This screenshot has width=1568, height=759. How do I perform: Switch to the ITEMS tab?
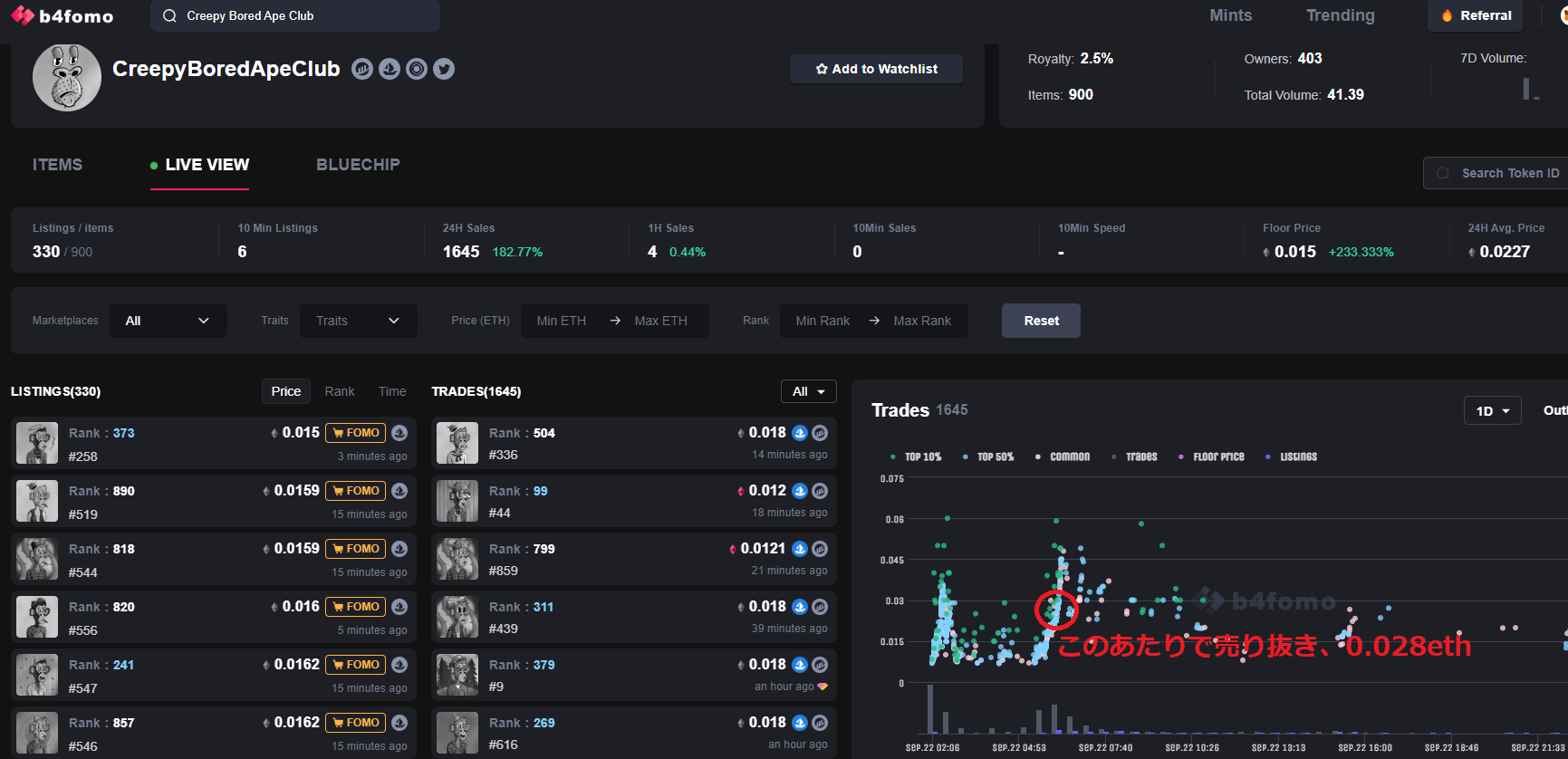[57, 165]
